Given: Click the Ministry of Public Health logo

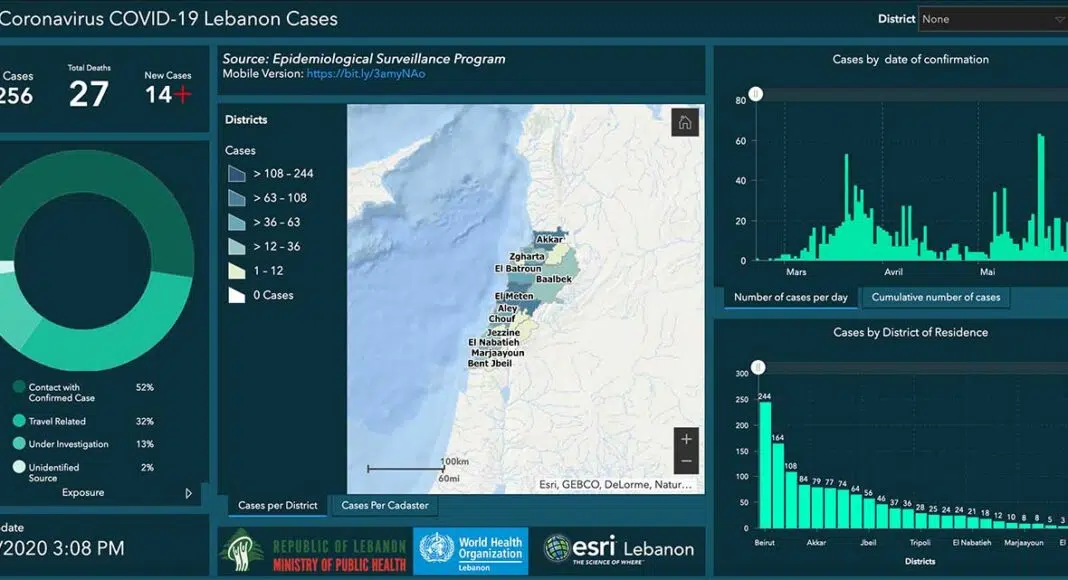Looking at the screenshot, I should point(314,553).
